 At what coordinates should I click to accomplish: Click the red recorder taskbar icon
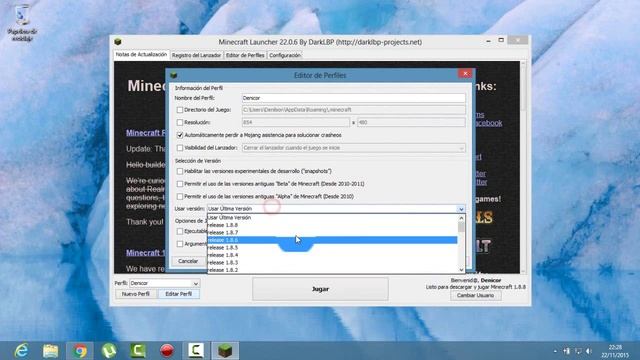pos(167,351)
